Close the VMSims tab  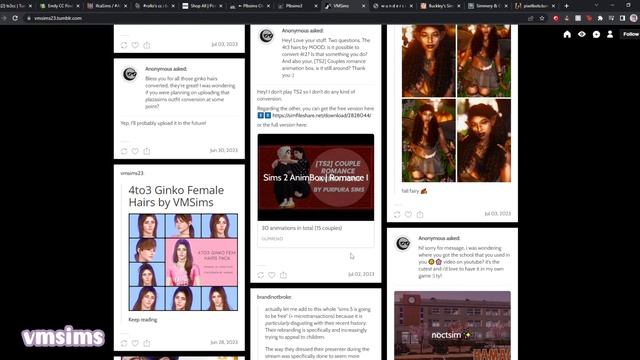364,6
